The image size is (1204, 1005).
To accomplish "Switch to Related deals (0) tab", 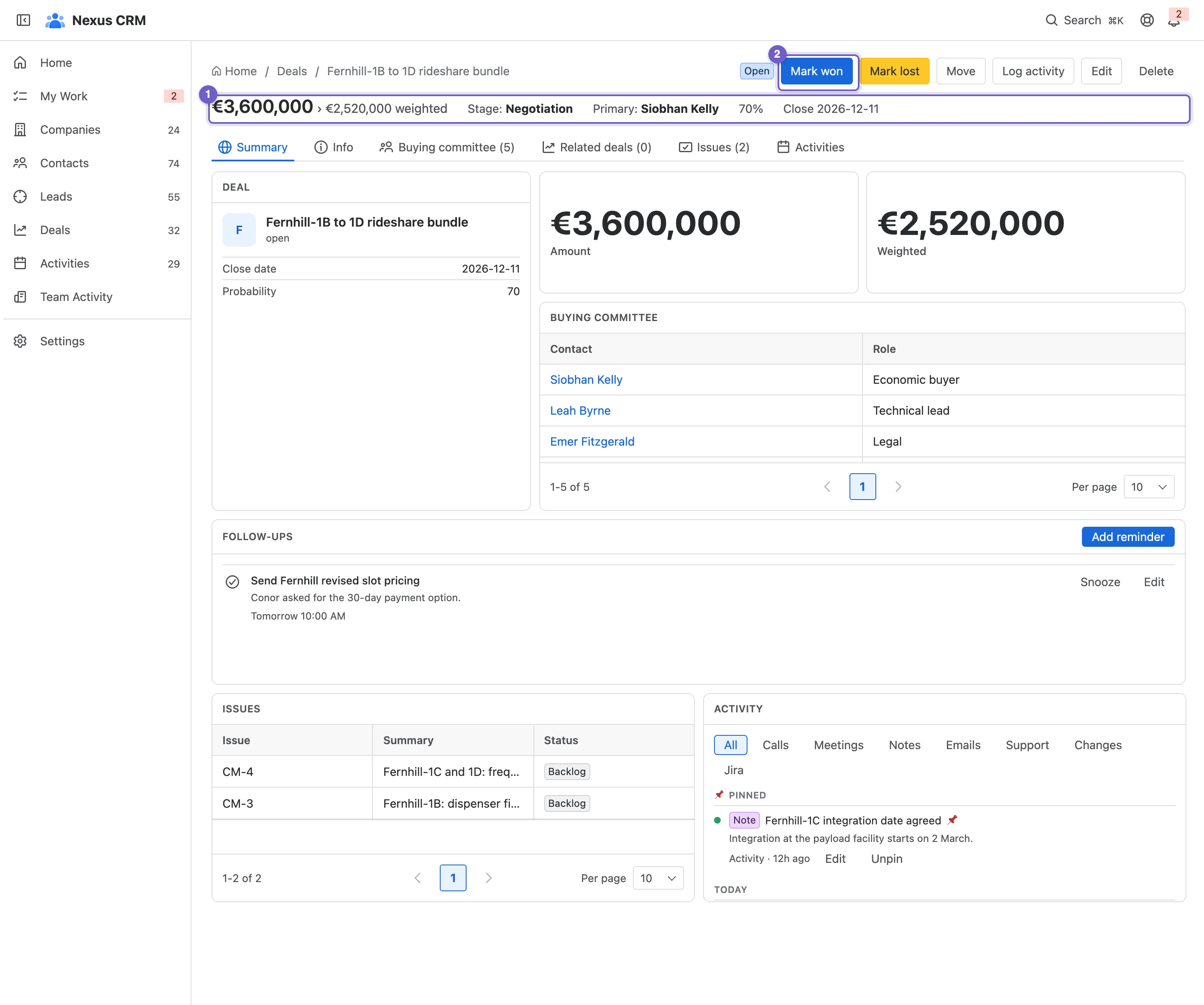I will tap(597, 147).
